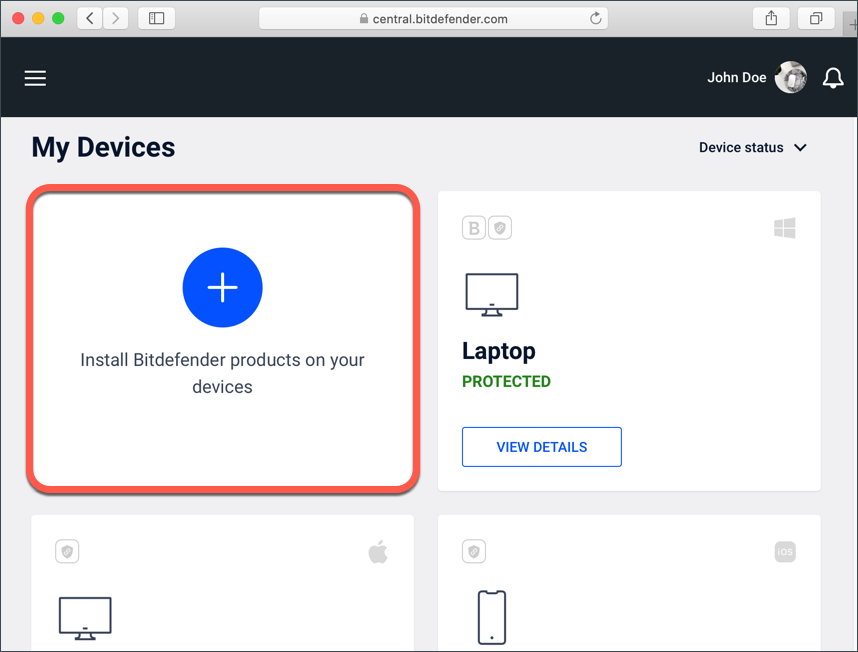Click the padlock icon in the address bar
858x652 pixels.
(x=363, y=19)
